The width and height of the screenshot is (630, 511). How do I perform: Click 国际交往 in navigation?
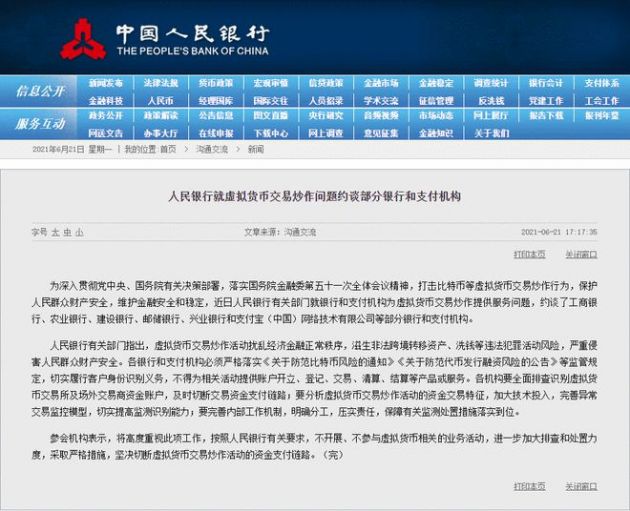click(x=271, y=100)
